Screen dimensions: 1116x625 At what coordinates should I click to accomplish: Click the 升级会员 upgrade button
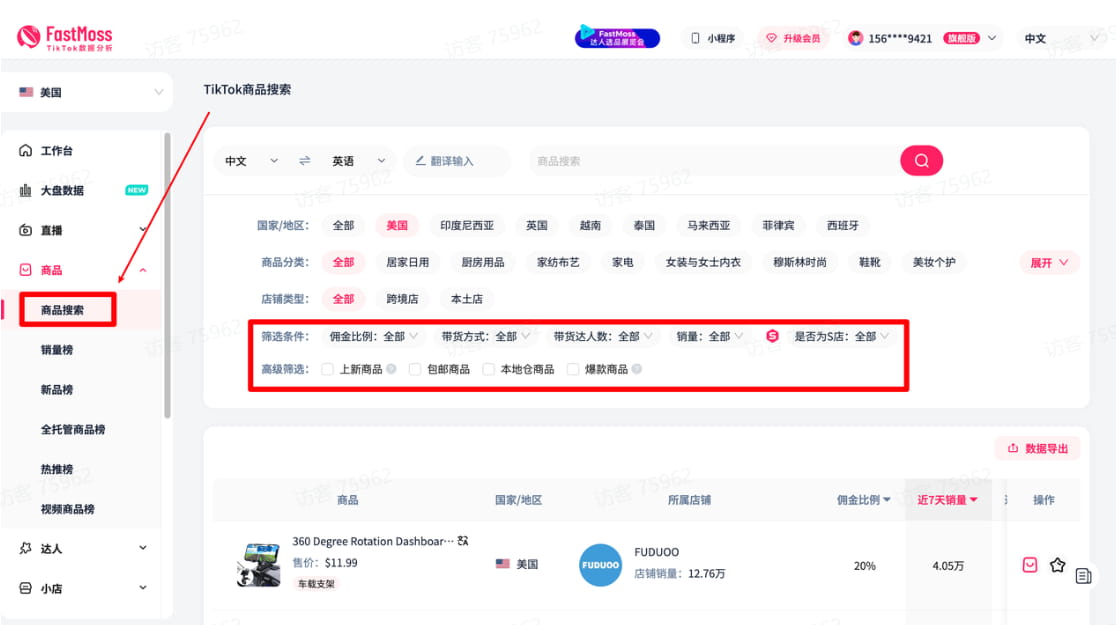793,38
